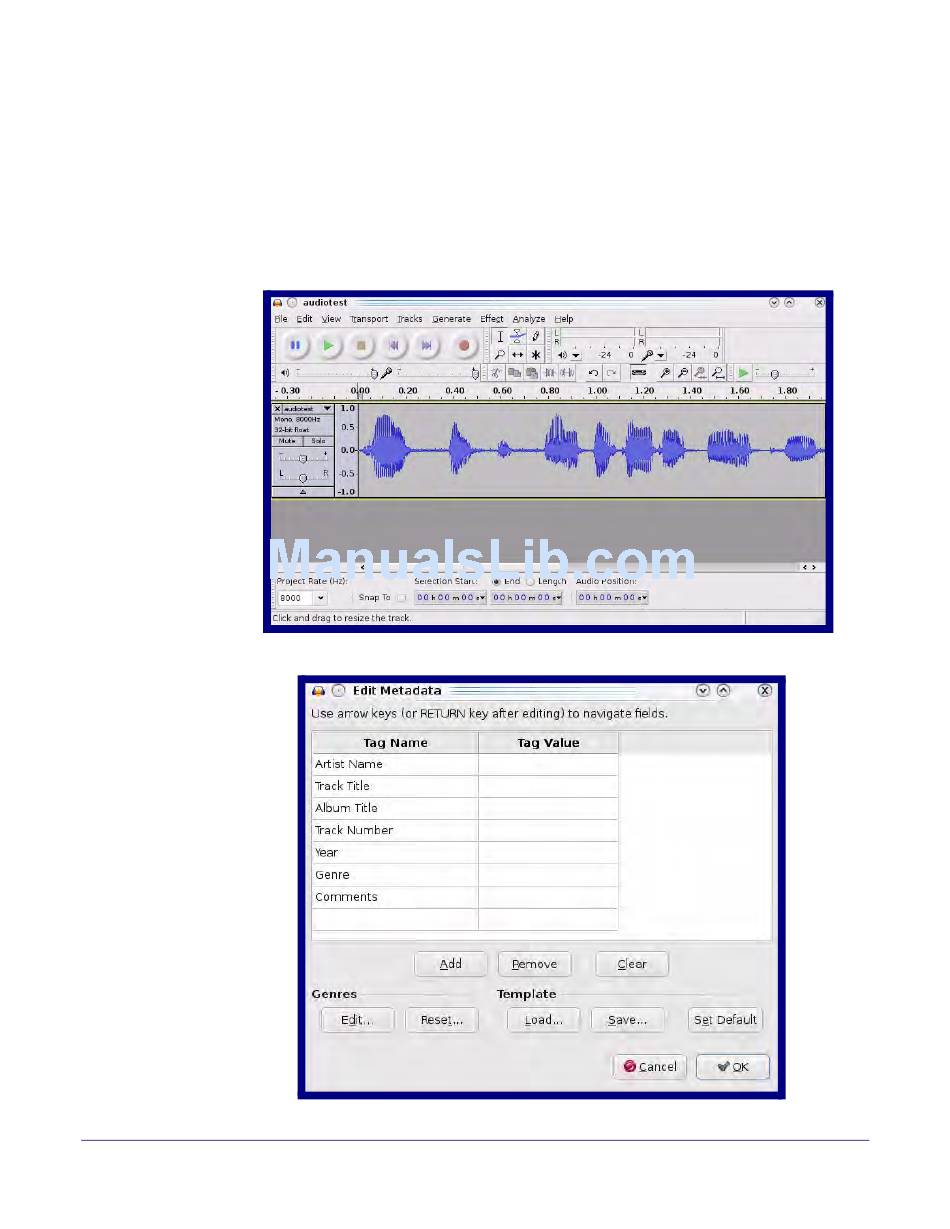The width and height of the screenshot is (950, 1229).
Task: Click the Play-at-speed green arrow
Action: [743, 372]
